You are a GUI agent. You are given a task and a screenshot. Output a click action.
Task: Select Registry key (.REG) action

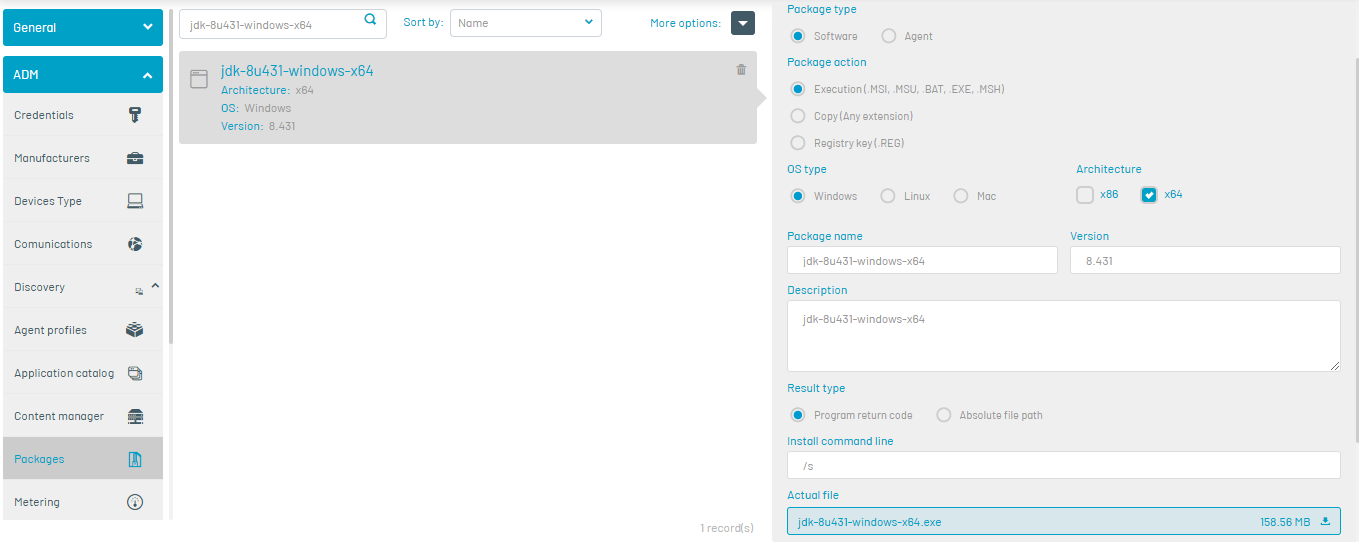798,143
